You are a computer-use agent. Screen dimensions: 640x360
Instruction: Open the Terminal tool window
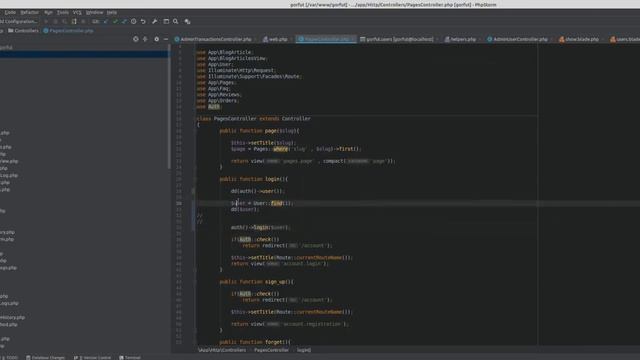(x=130, y=358)
